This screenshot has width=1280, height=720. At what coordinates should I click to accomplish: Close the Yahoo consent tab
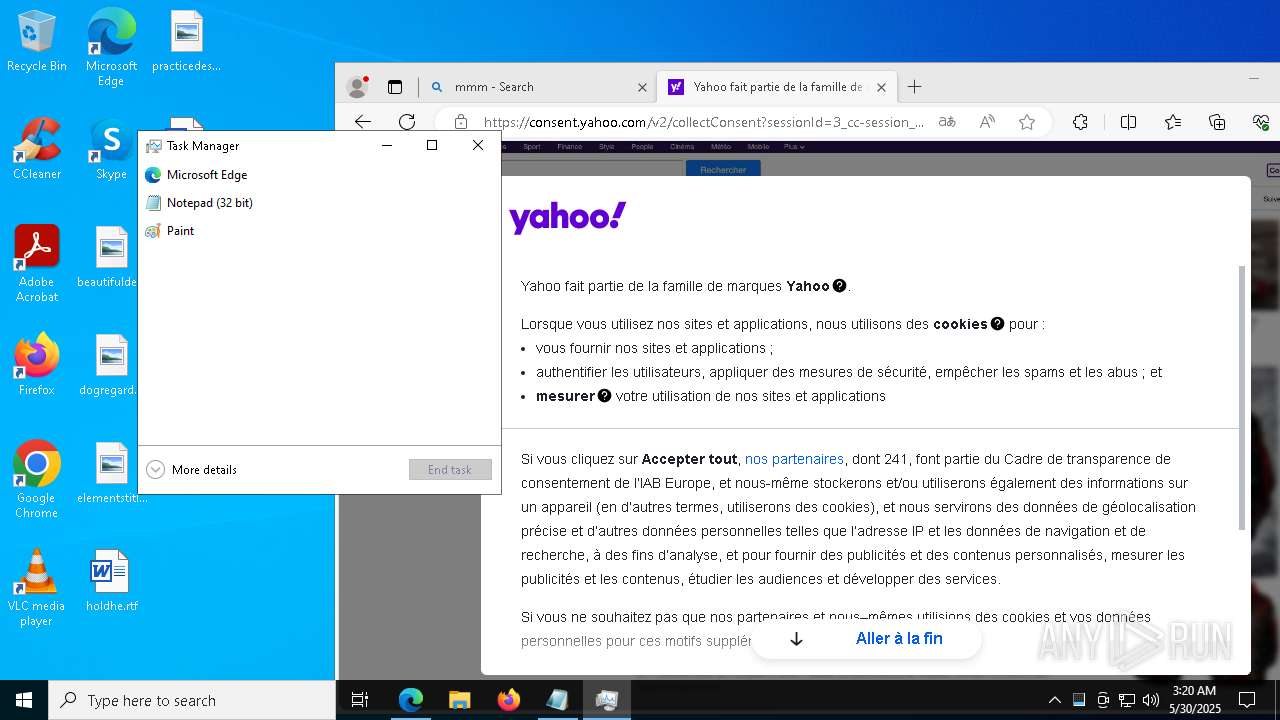tap(881, 87)
